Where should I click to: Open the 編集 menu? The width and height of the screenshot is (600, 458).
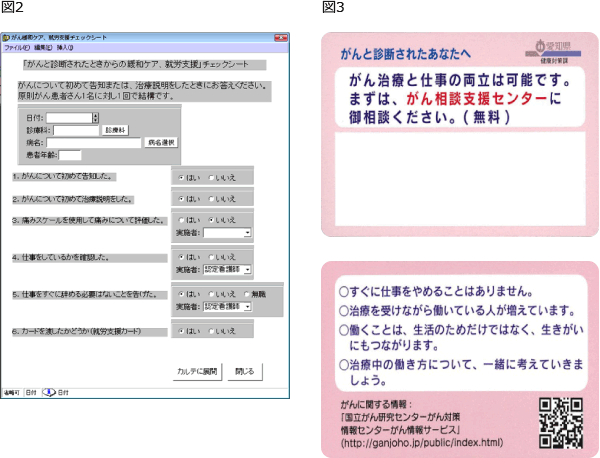[x=43, y=47]
